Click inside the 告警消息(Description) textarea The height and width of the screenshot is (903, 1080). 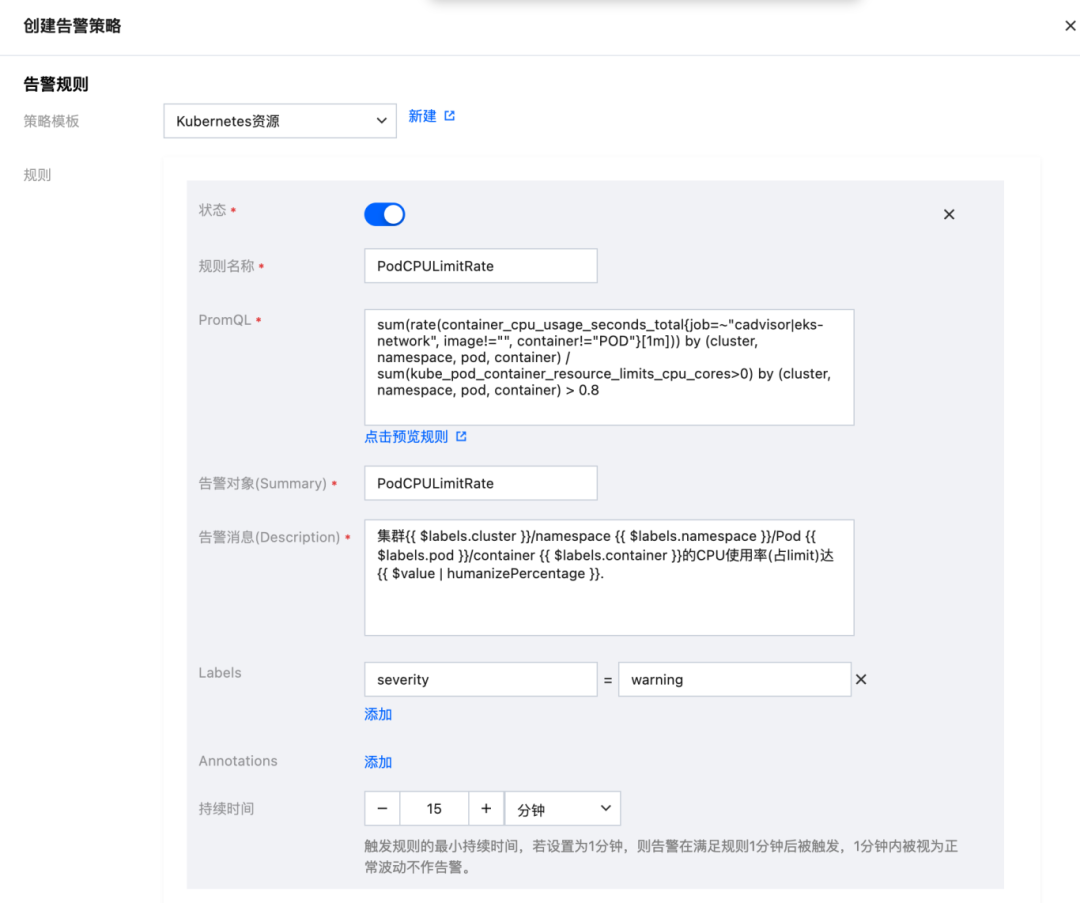609,577
